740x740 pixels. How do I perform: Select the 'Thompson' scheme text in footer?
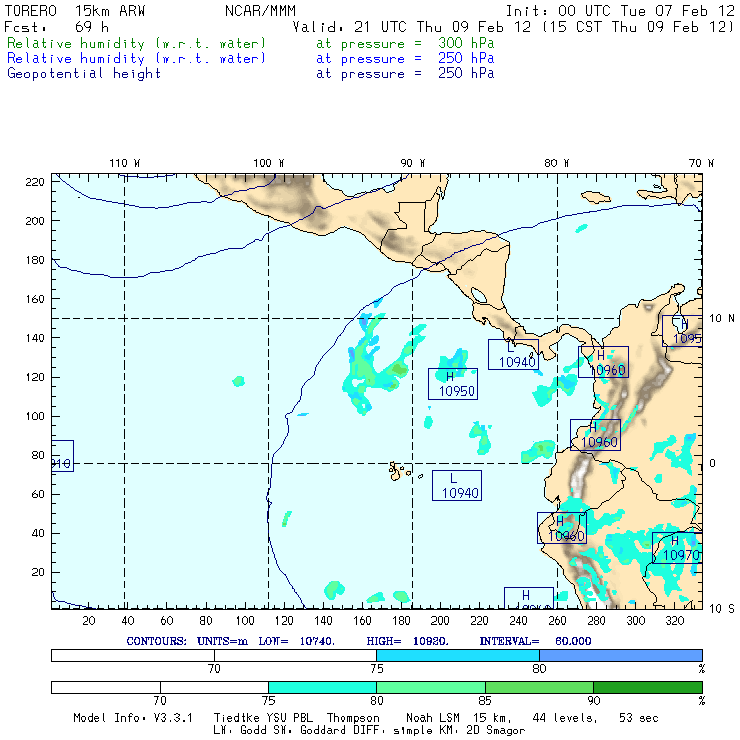[353, 718]
